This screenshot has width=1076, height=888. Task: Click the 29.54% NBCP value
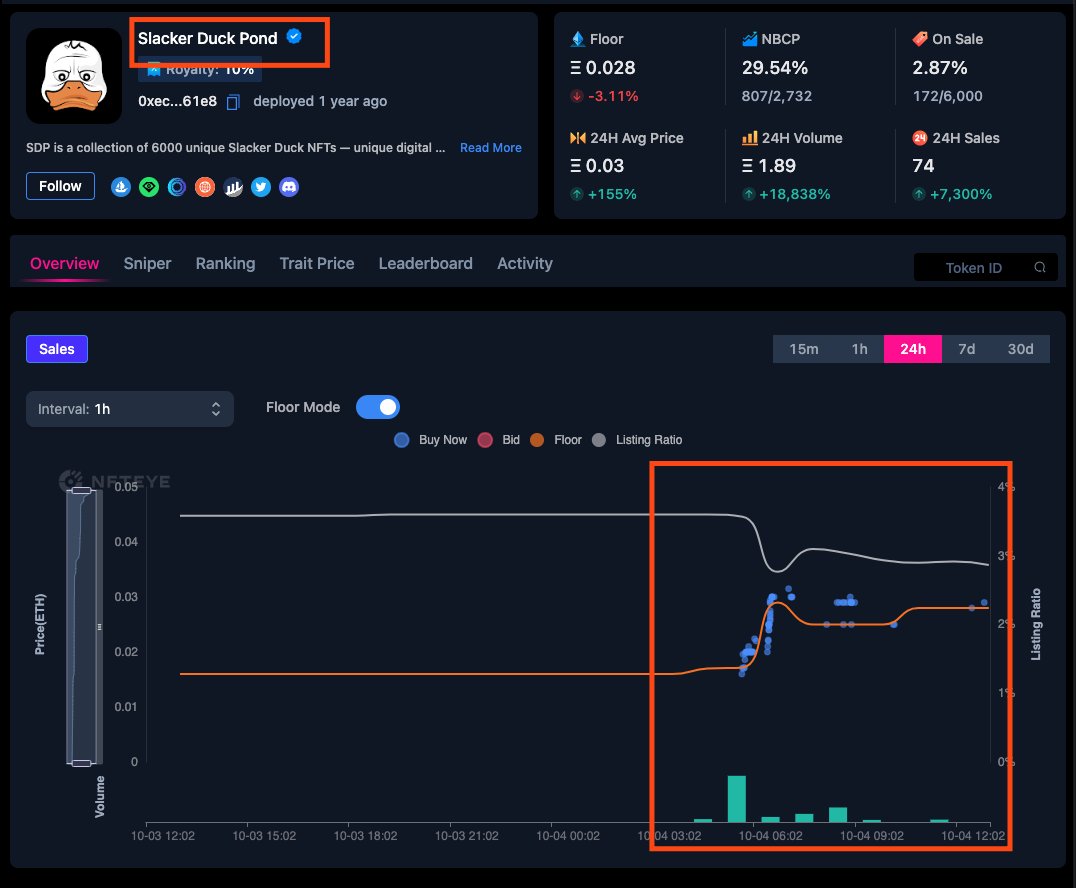pos(775,68)
